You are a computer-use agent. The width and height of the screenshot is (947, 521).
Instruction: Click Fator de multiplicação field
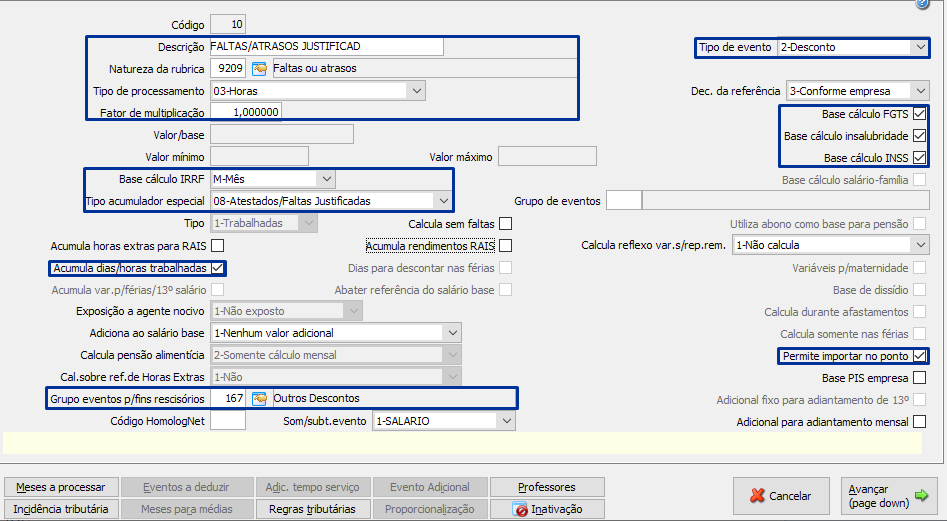coord(246,112)
